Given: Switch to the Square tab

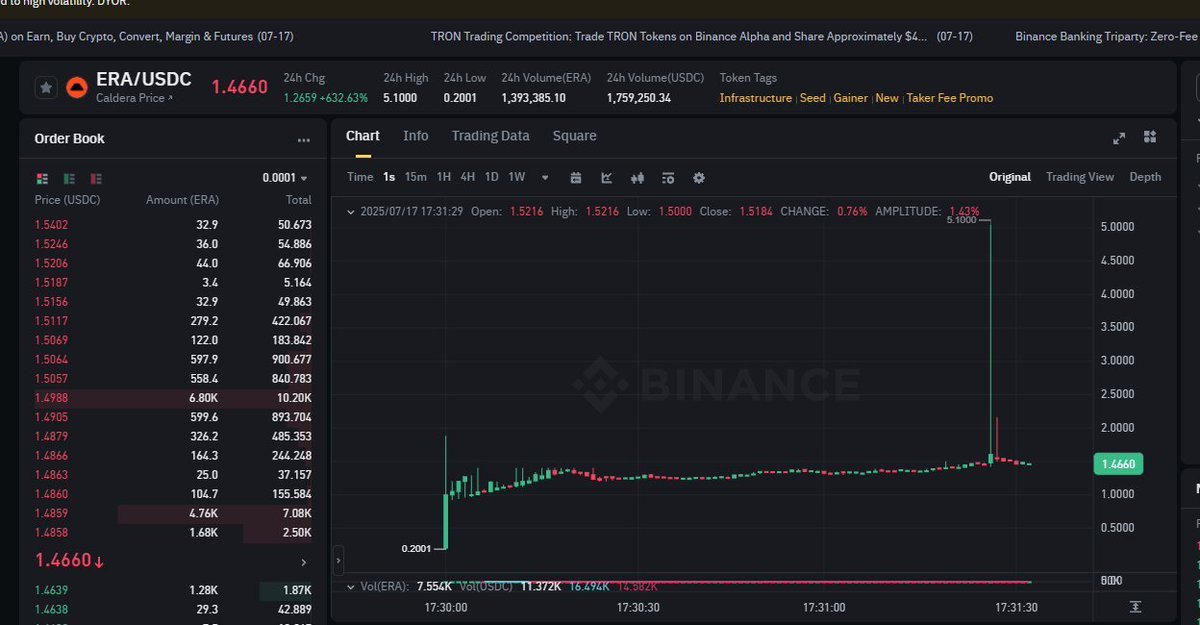Looking at the screenshot, I should coord(574,136).
